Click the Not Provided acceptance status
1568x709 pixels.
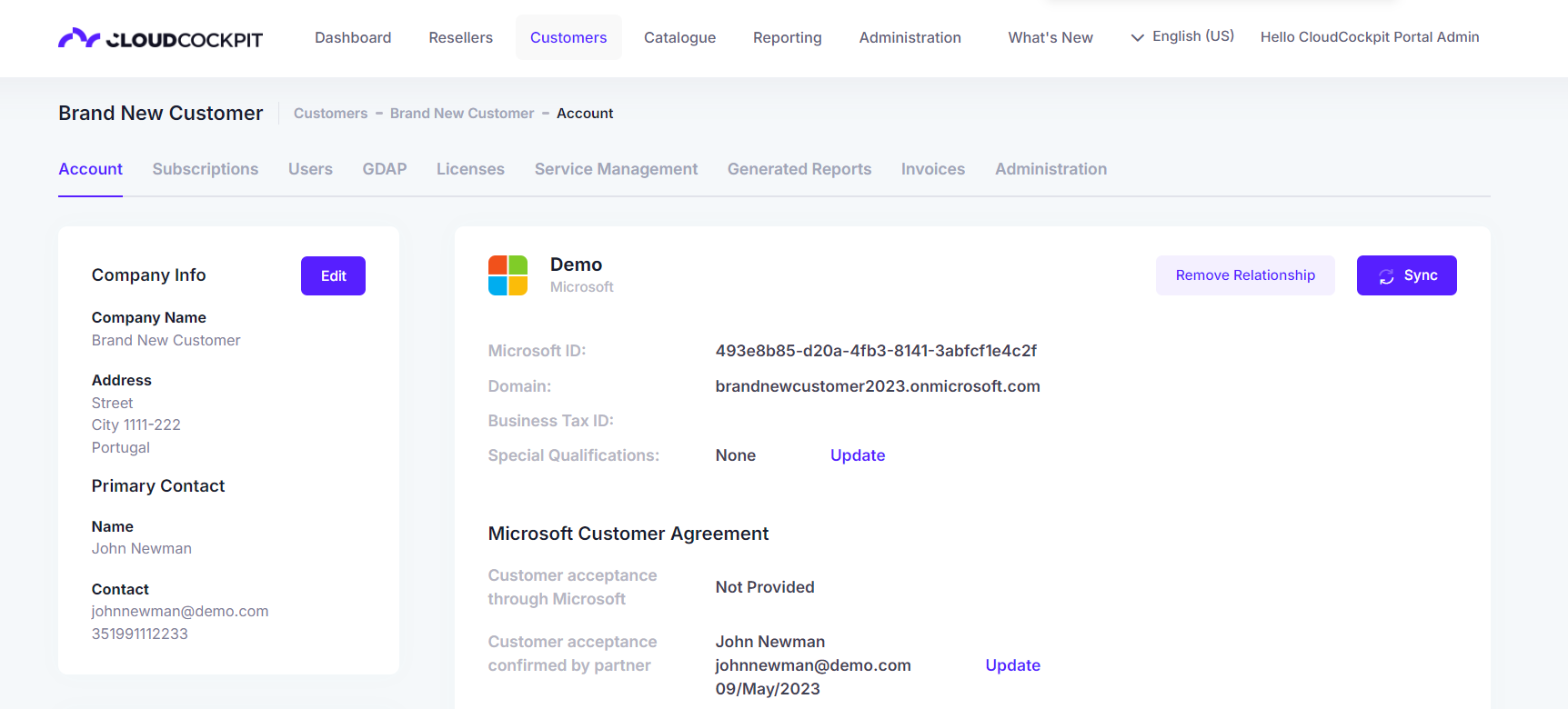point(765,587)
